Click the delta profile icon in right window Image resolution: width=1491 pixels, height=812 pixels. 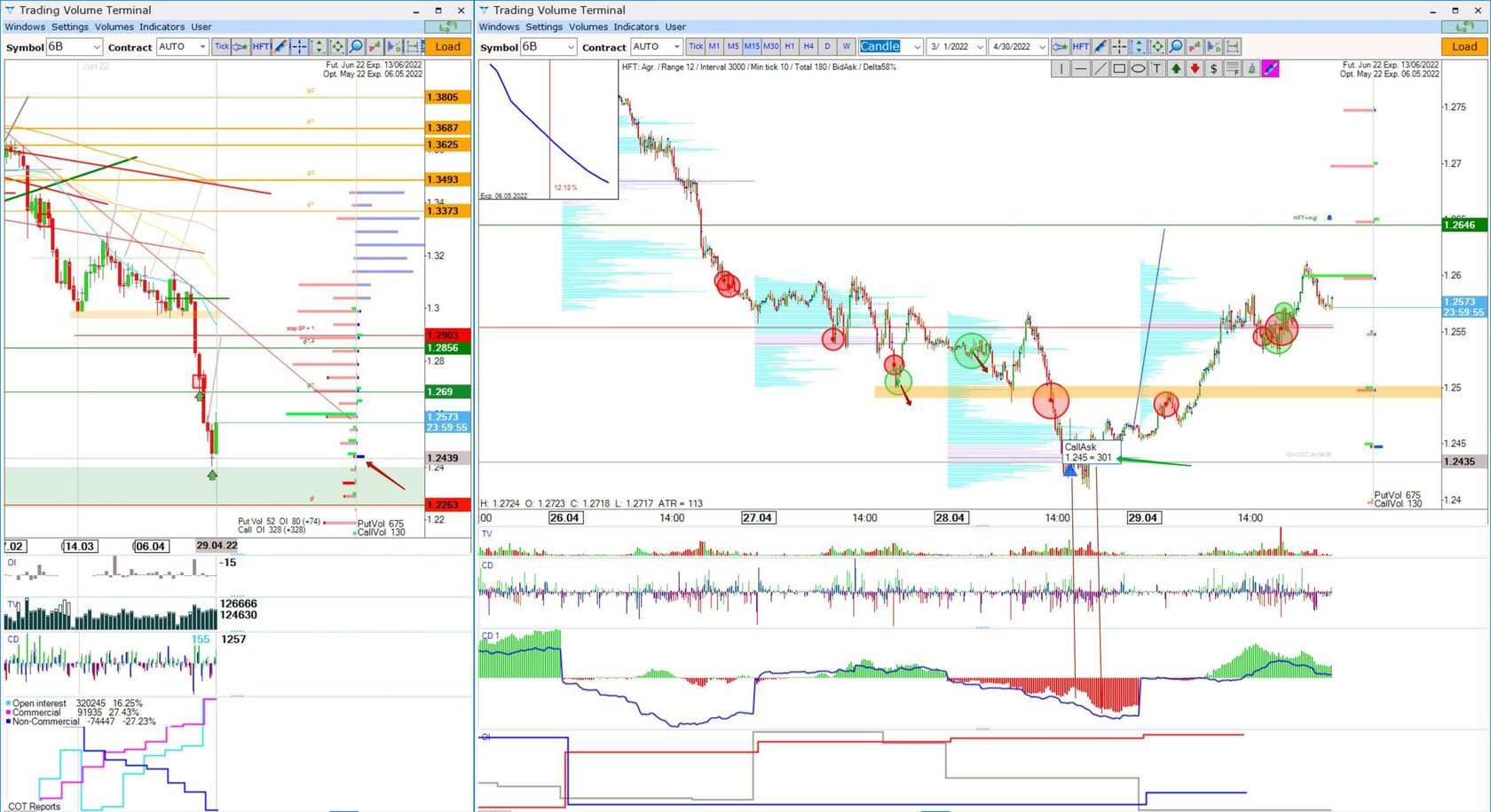[x=1213, y=46]
